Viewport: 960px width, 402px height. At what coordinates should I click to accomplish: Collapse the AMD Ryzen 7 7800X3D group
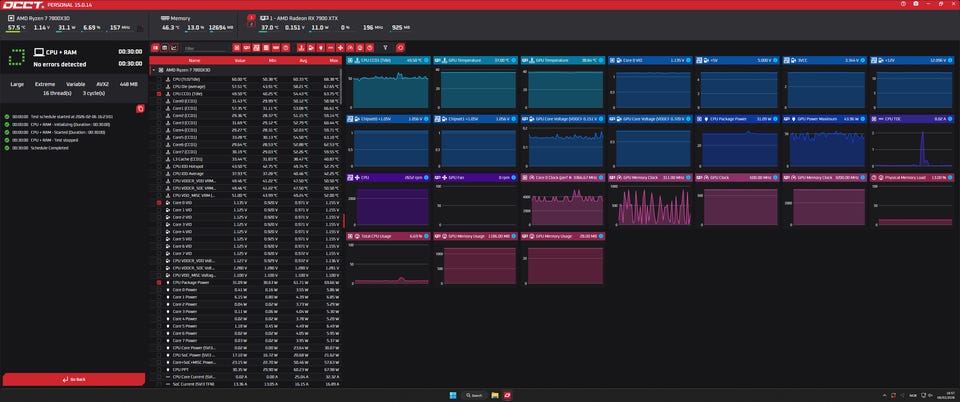click(x=153, y=70)
